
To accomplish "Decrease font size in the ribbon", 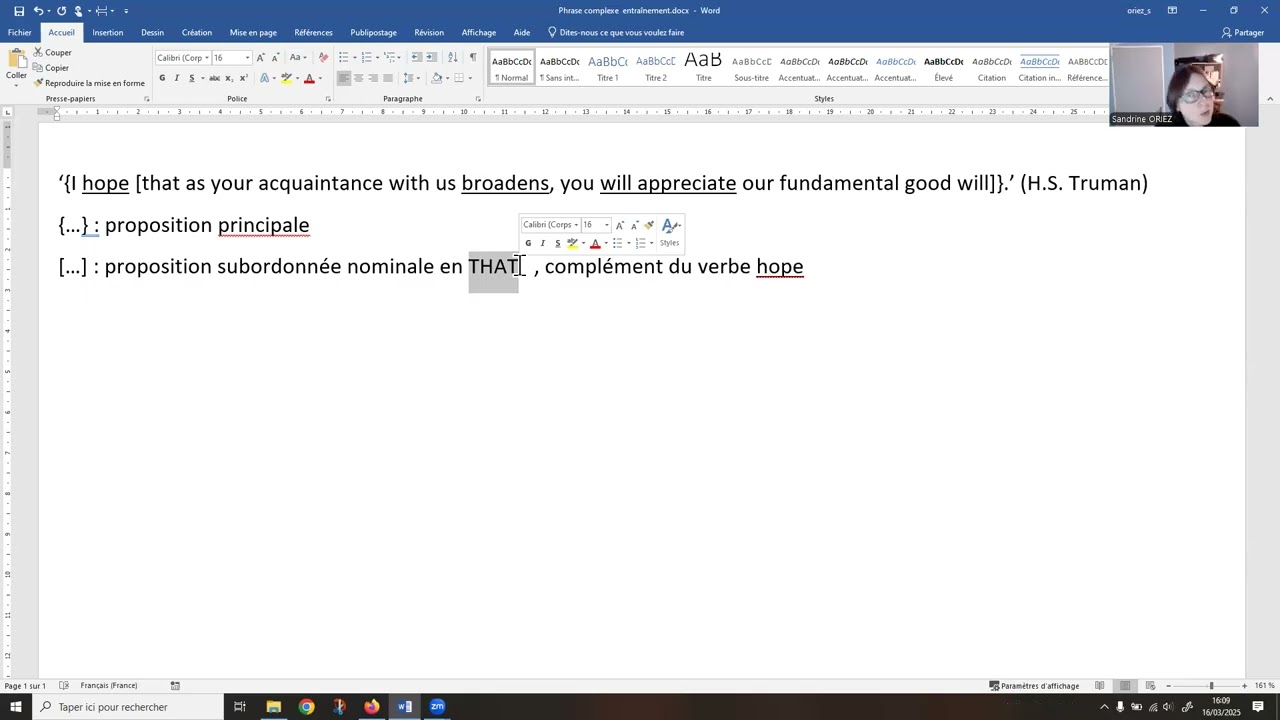I will (275, 58).
